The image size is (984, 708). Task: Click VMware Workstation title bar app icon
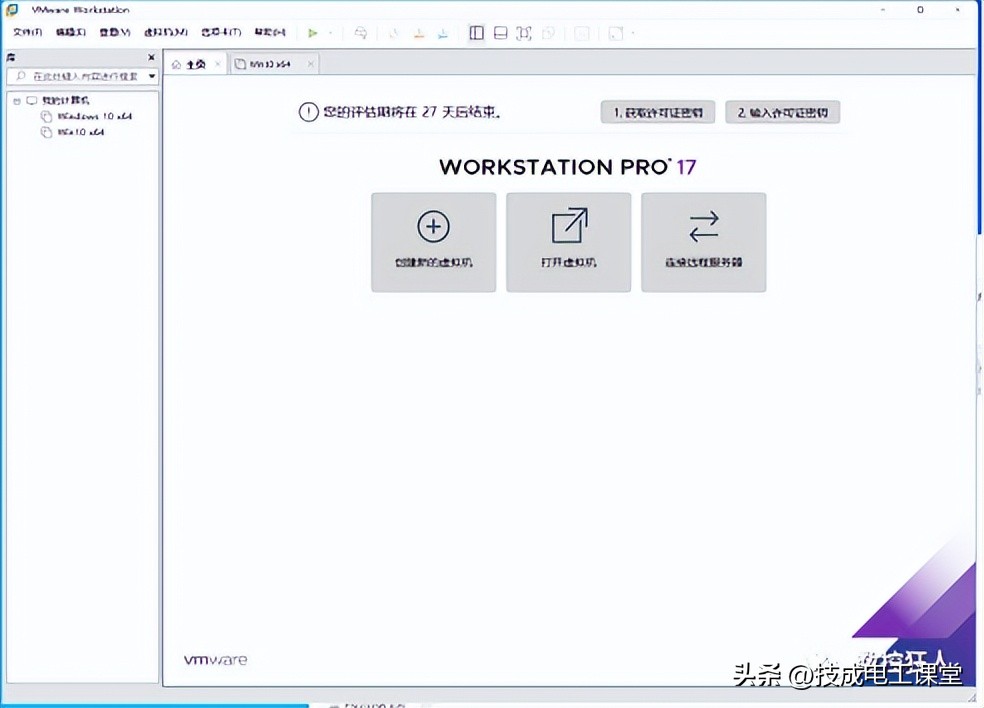[12, 10]
